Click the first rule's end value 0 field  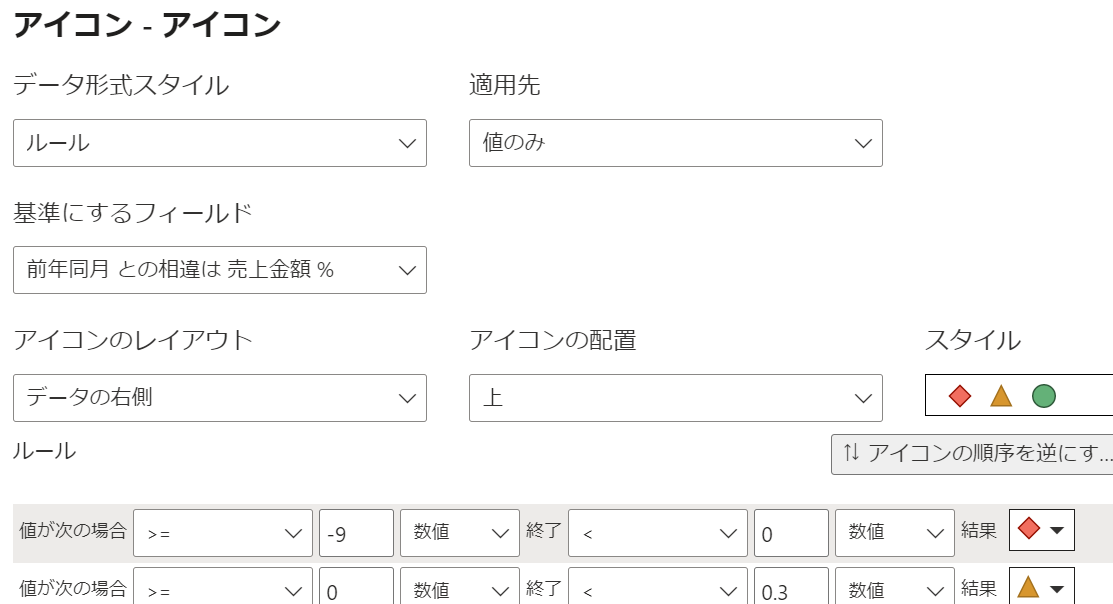pyautogui.click(x=791, y=533)
